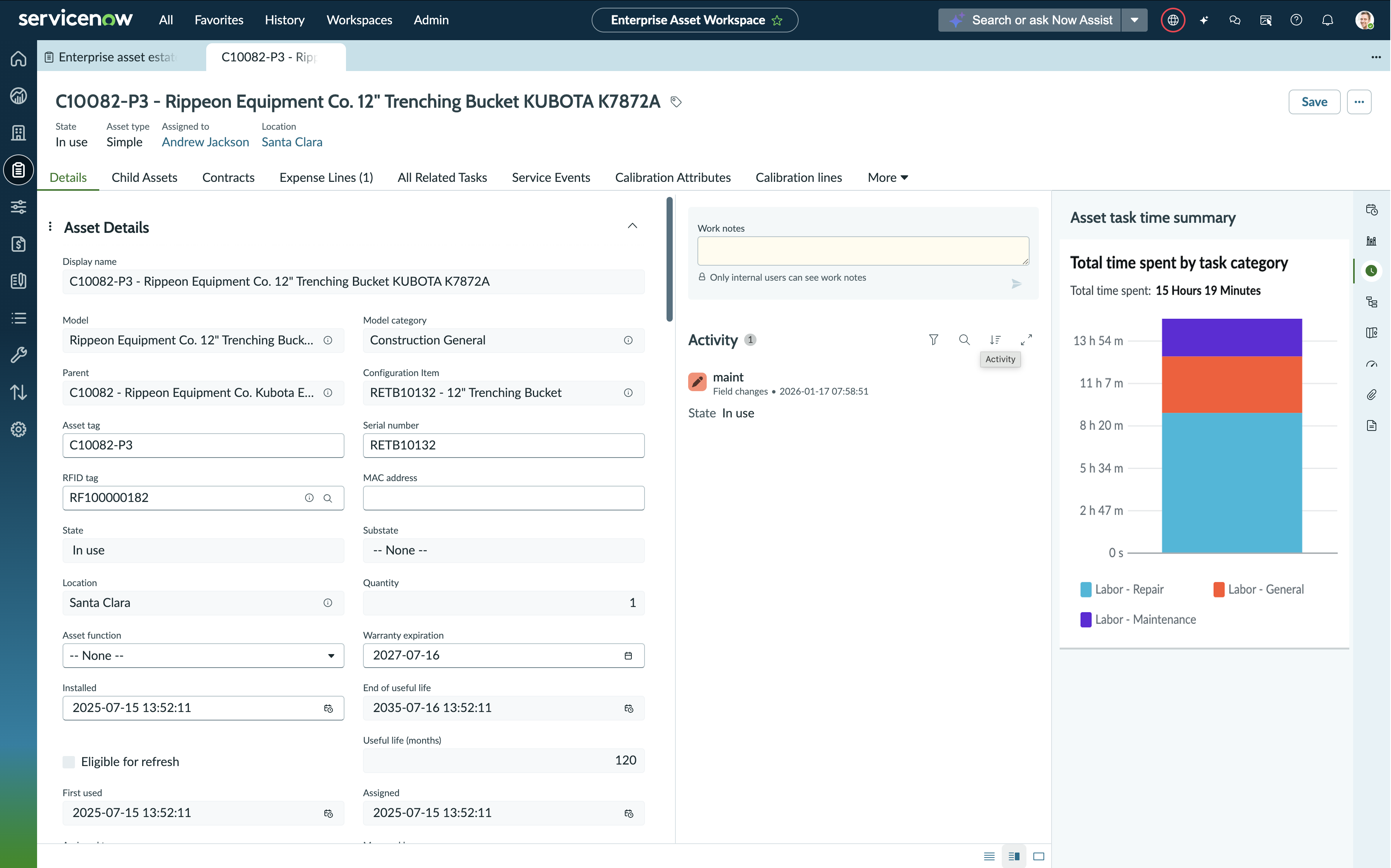Image resolution: width=1391 pixels, height=868 pixels.
Task: Click the tag icon next to asset title
Action: pyautogui.click(x=676, y=102)
